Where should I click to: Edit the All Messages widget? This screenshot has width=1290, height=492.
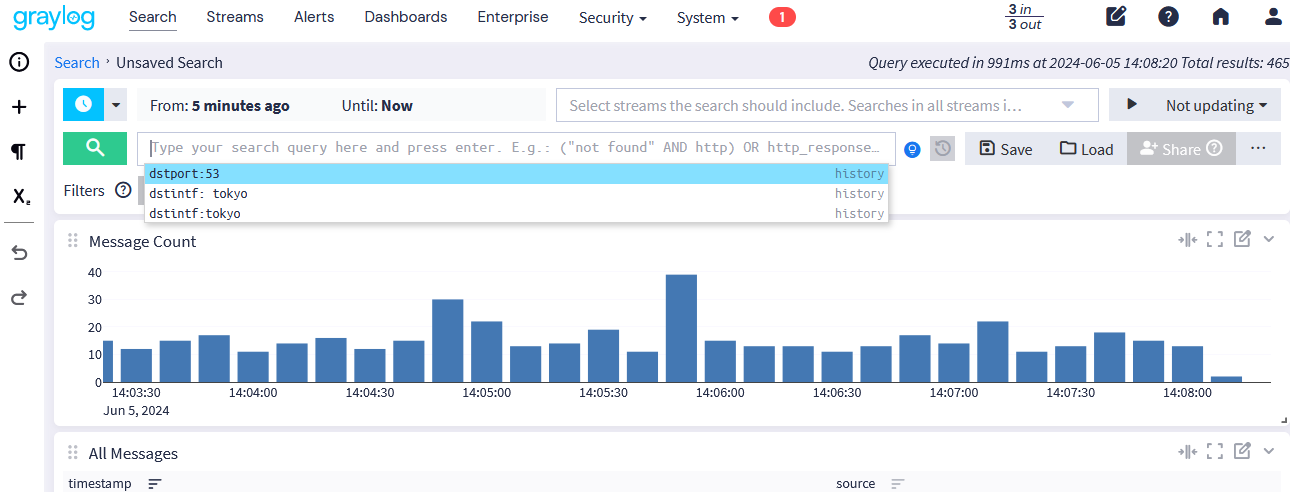[x=1242, y=451]
